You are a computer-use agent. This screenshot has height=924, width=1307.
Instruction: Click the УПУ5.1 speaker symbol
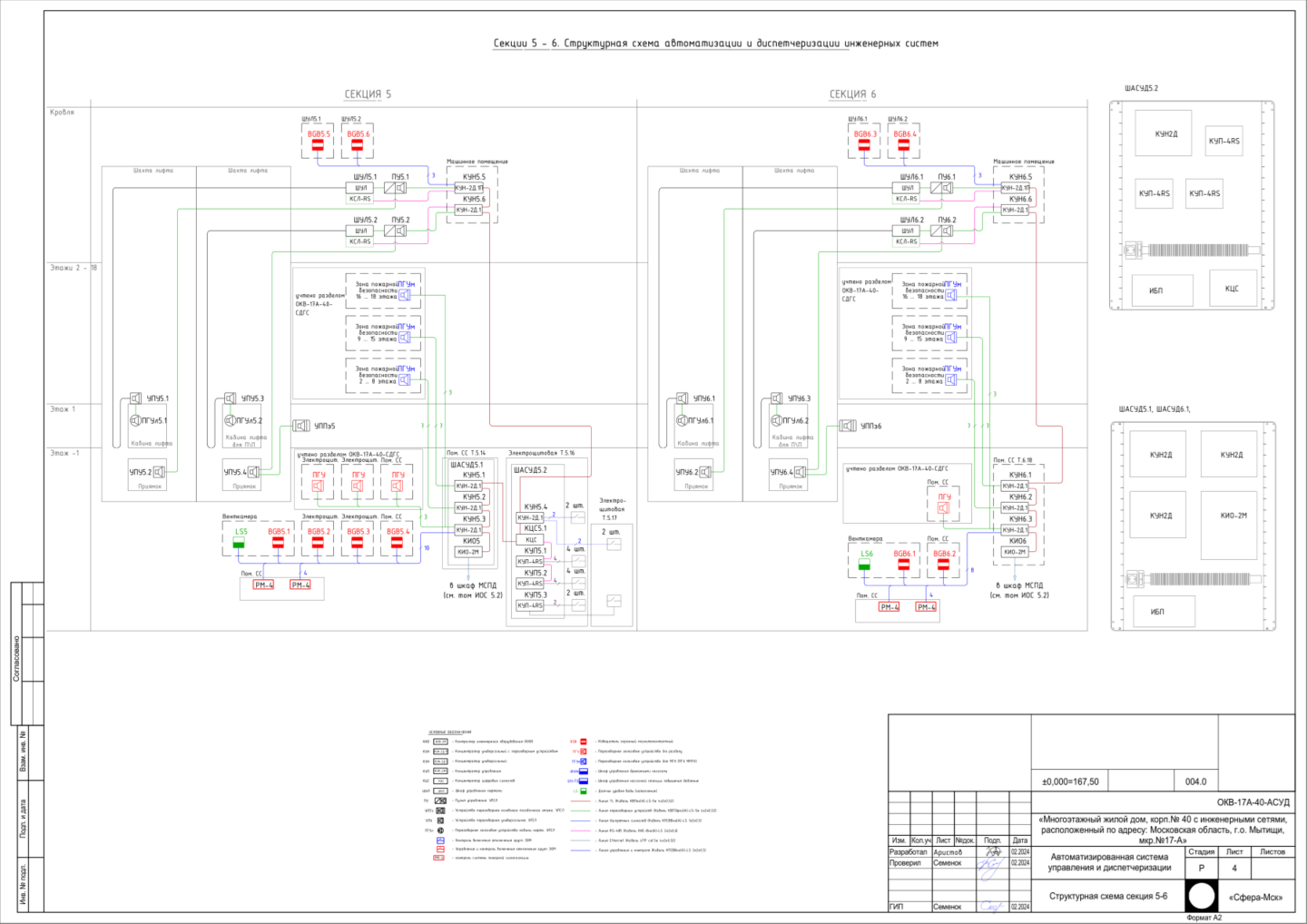pyautogui.click(x=135, y=398)
